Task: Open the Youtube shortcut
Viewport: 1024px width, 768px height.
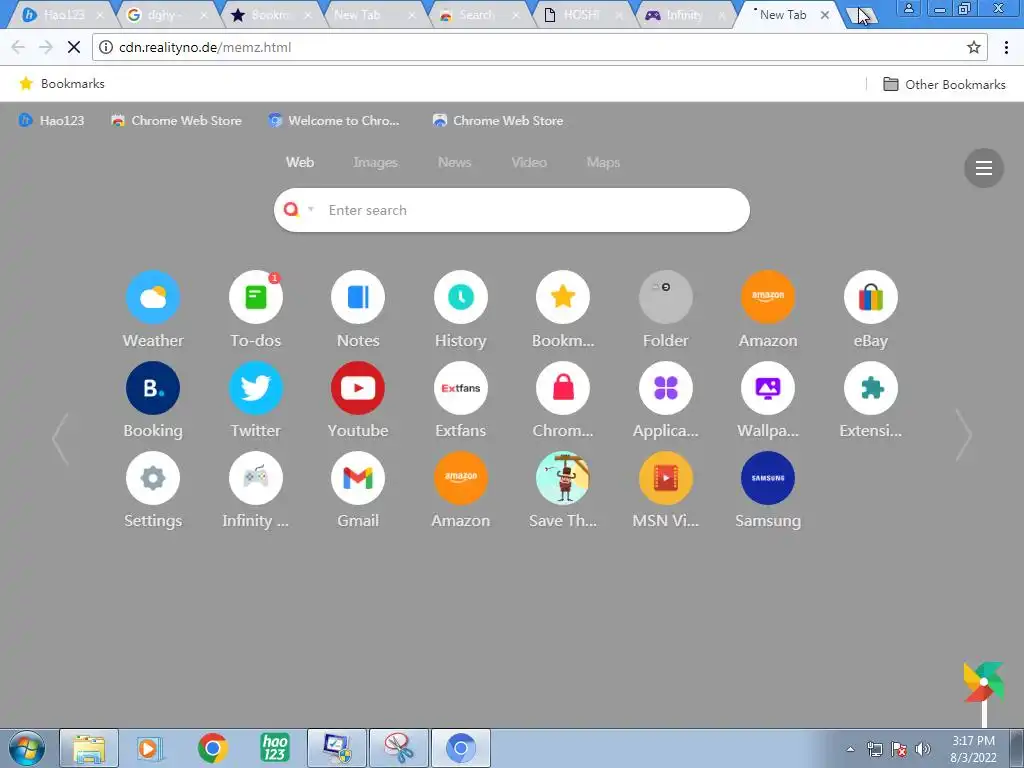Action: click(358, 388)
